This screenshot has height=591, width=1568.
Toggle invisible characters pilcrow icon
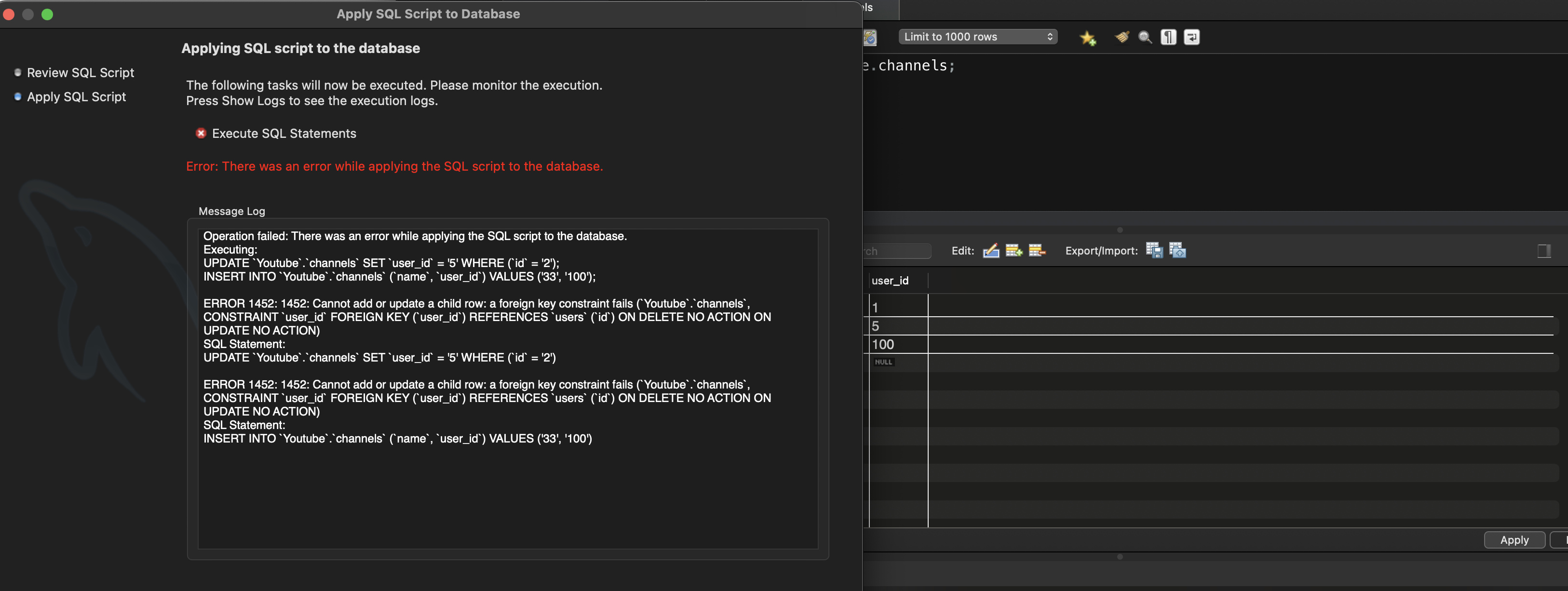(x=1168, y=38)
